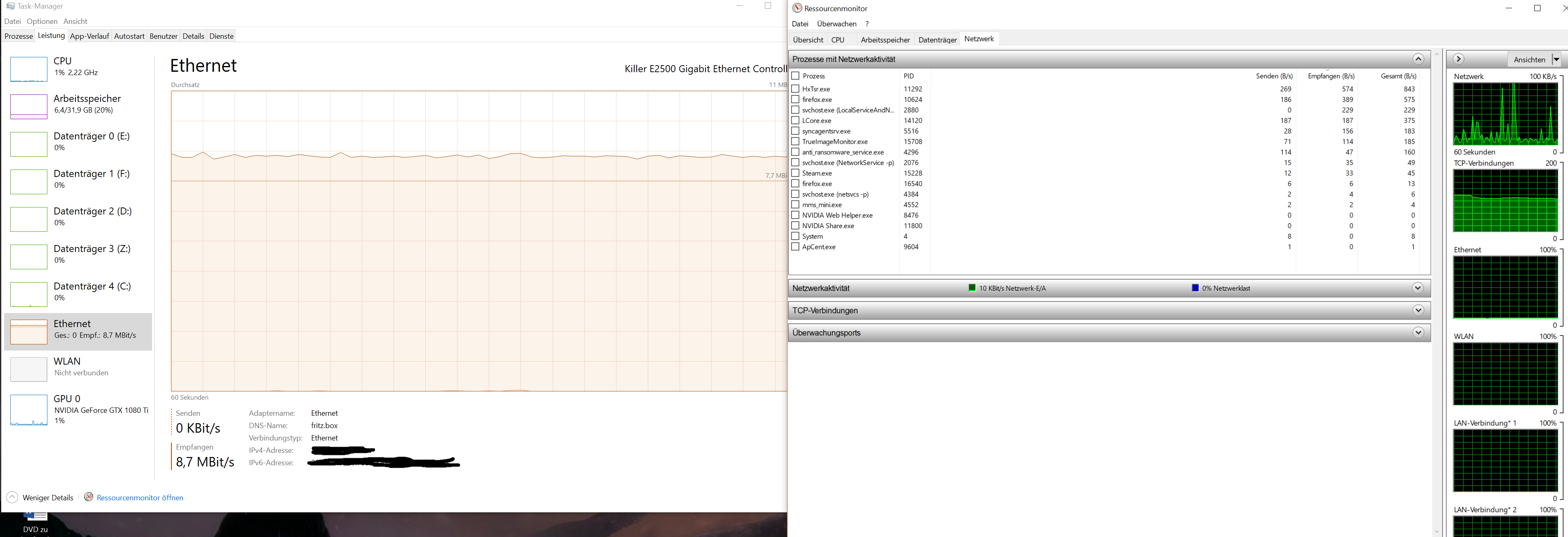Check the firefox.exe PID 10624 checkbox

pos(795,99)
